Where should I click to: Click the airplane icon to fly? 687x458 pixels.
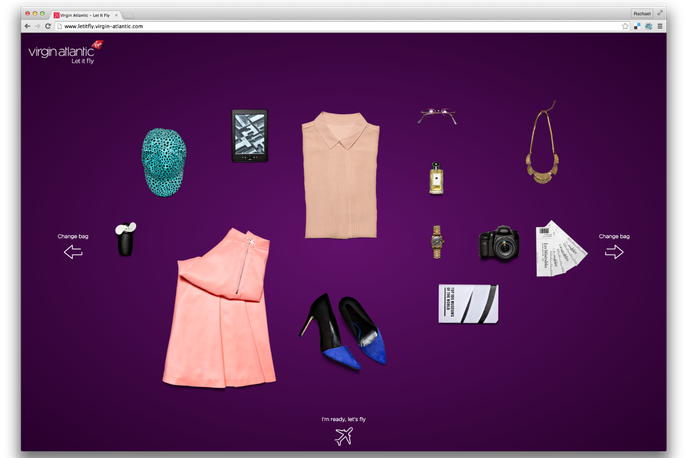(x=344, y=436)
